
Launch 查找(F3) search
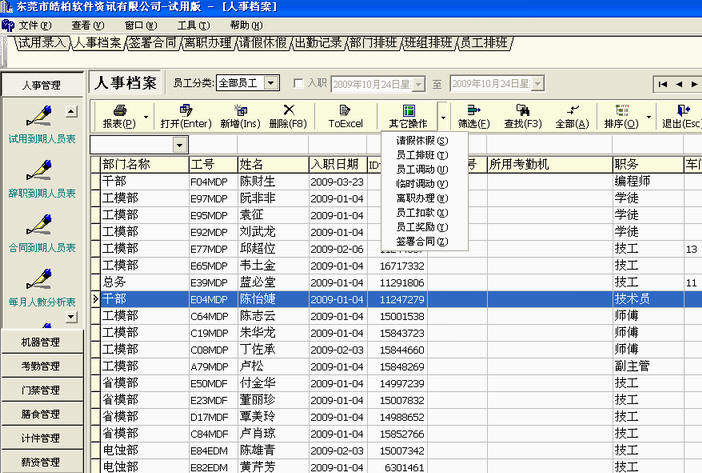tap(523, 116)
